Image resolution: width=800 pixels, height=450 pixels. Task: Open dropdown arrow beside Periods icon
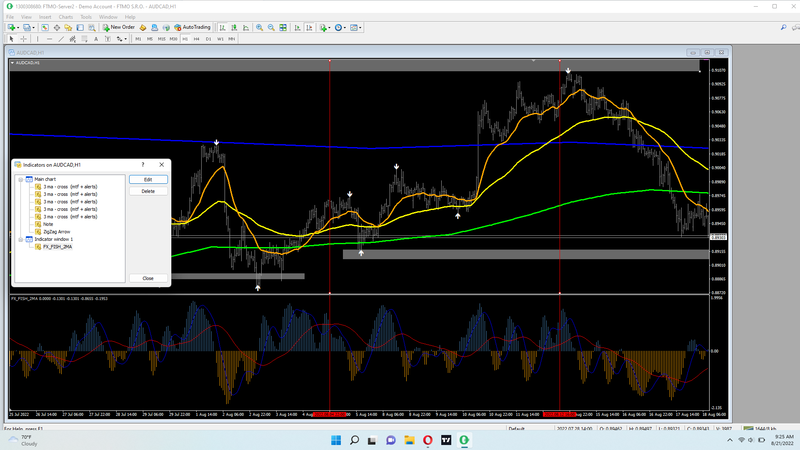pos(345,28)
